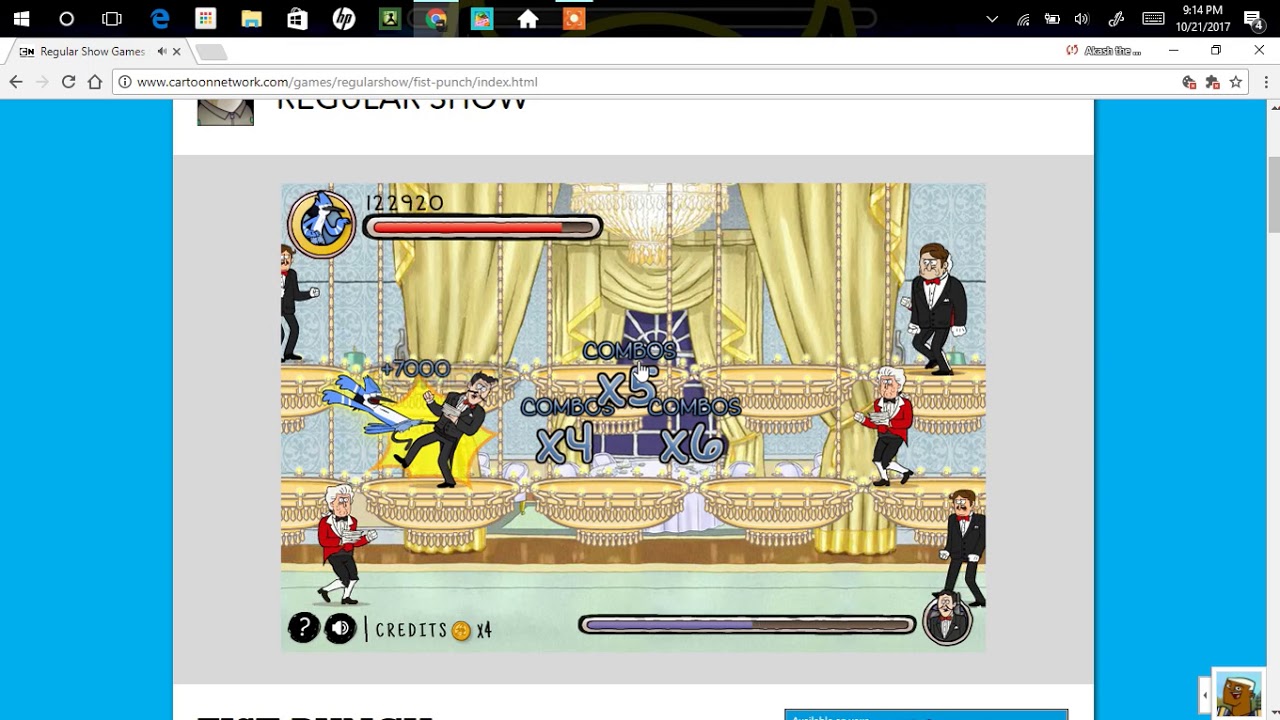1280x720 pixels.
Task: Click the score text 122920
Action: click(404, 203)
